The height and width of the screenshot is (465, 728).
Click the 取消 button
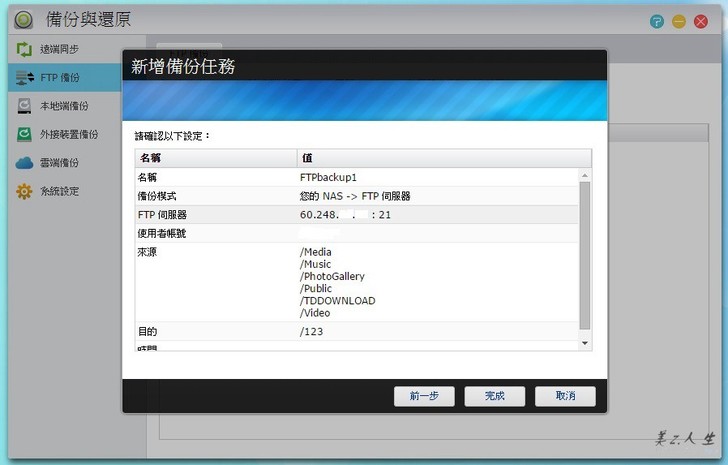[x=565, y=396]
